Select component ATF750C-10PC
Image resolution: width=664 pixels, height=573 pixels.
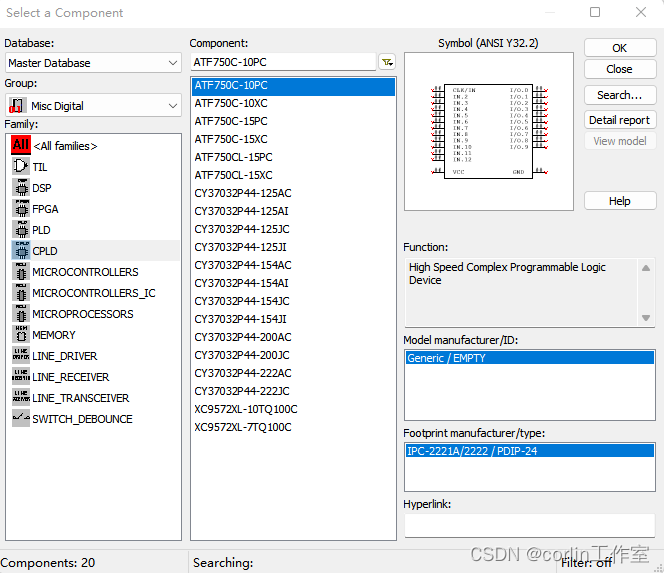point(293,85)
